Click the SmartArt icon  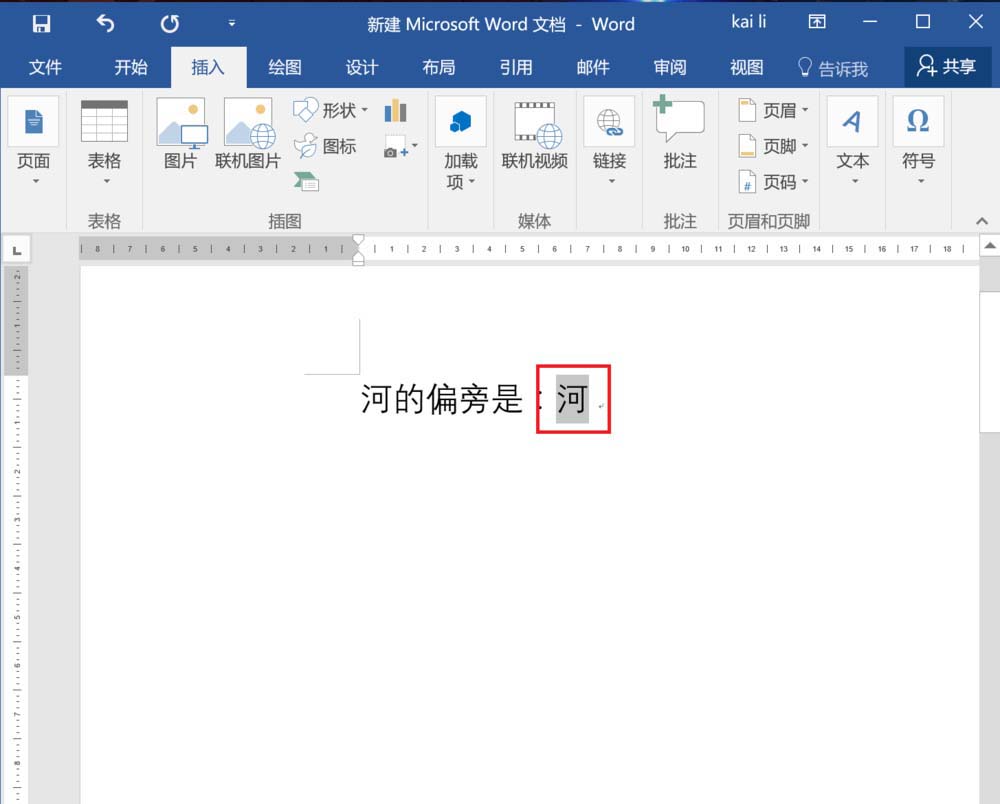click(307, 182)
